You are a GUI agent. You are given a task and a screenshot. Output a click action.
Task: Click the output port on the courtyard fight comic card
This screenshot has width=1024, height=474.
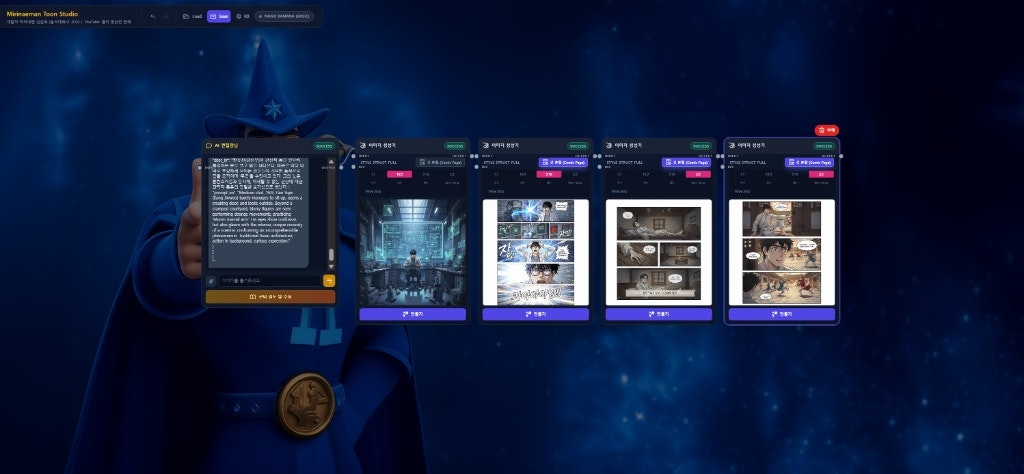[841, 156]
